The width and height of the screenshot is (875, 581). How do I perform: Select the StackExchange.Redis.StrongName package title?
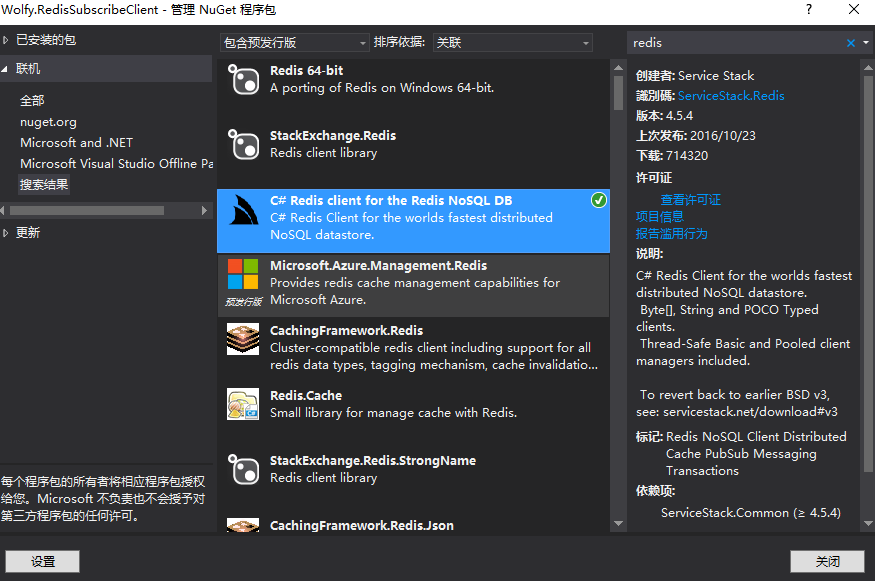373,460
